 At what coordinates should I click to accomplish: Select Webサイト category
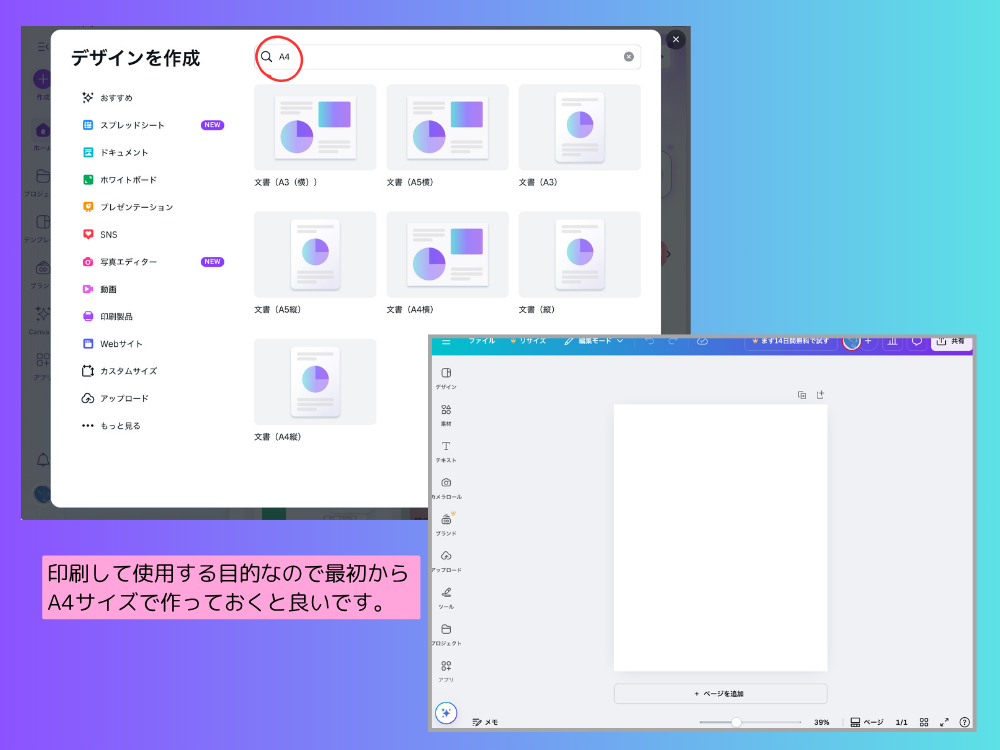(112, 344)
